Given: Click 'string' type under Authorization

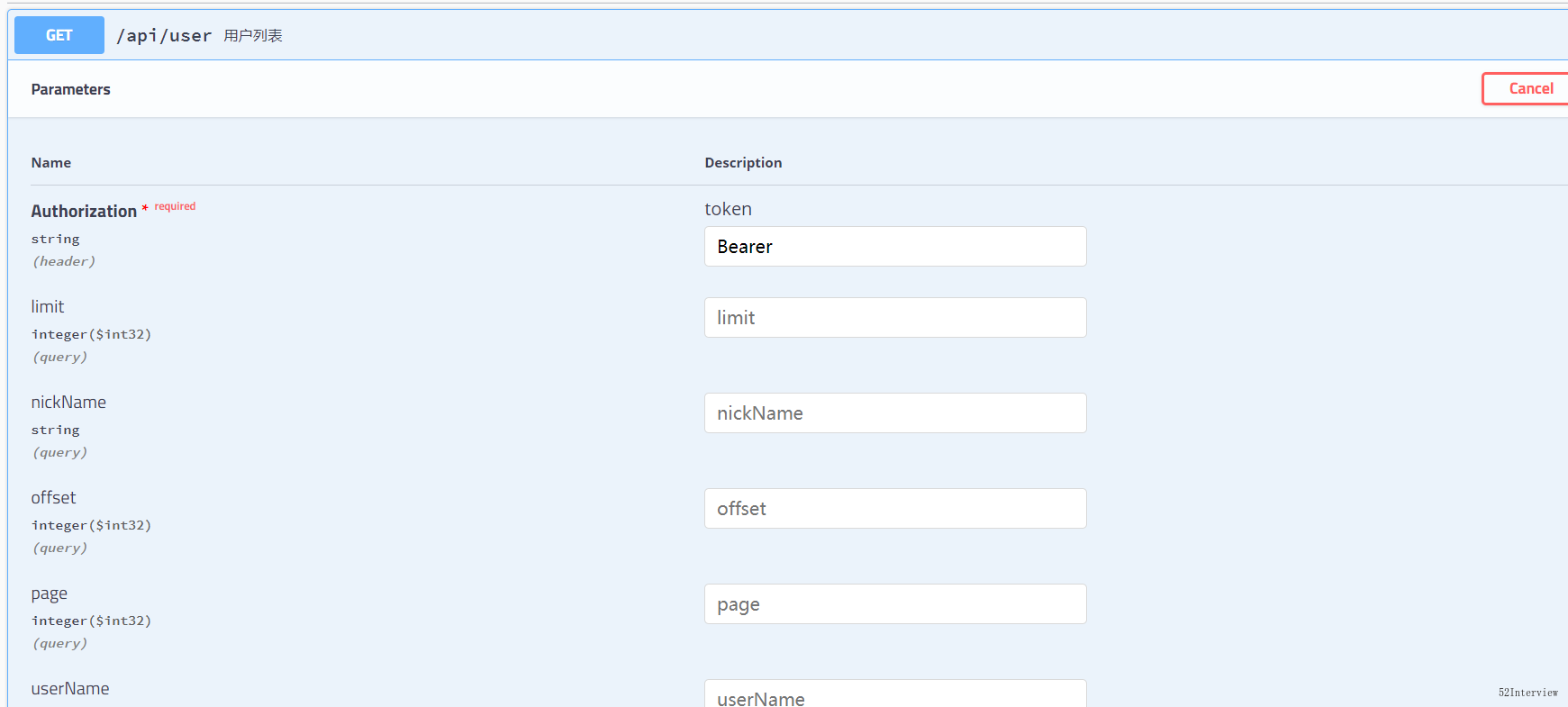Looking at the screenshot, I should pyautogui.click(x=55, y=240).
